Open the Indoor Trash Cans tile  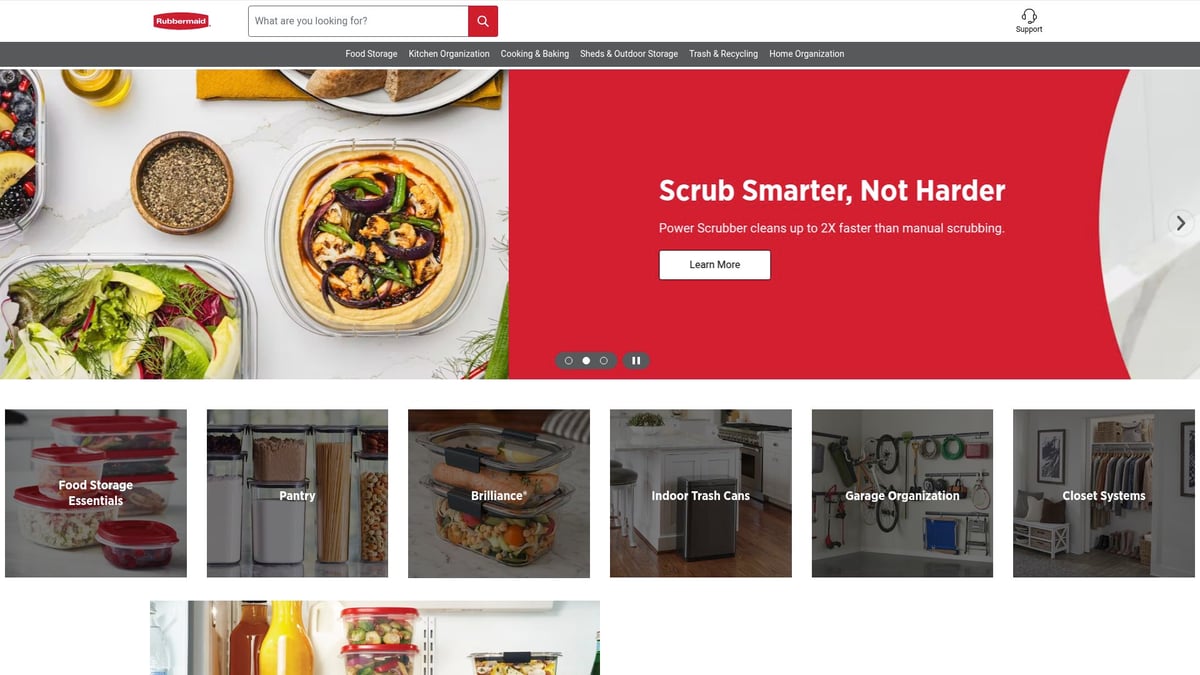coord(701,493)
